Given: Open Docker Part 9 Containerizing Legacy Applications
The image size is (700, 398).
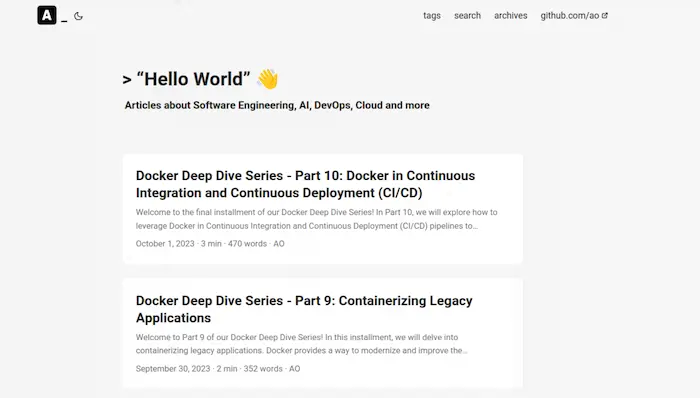Looking at the screenshot, I should (304, 309).
